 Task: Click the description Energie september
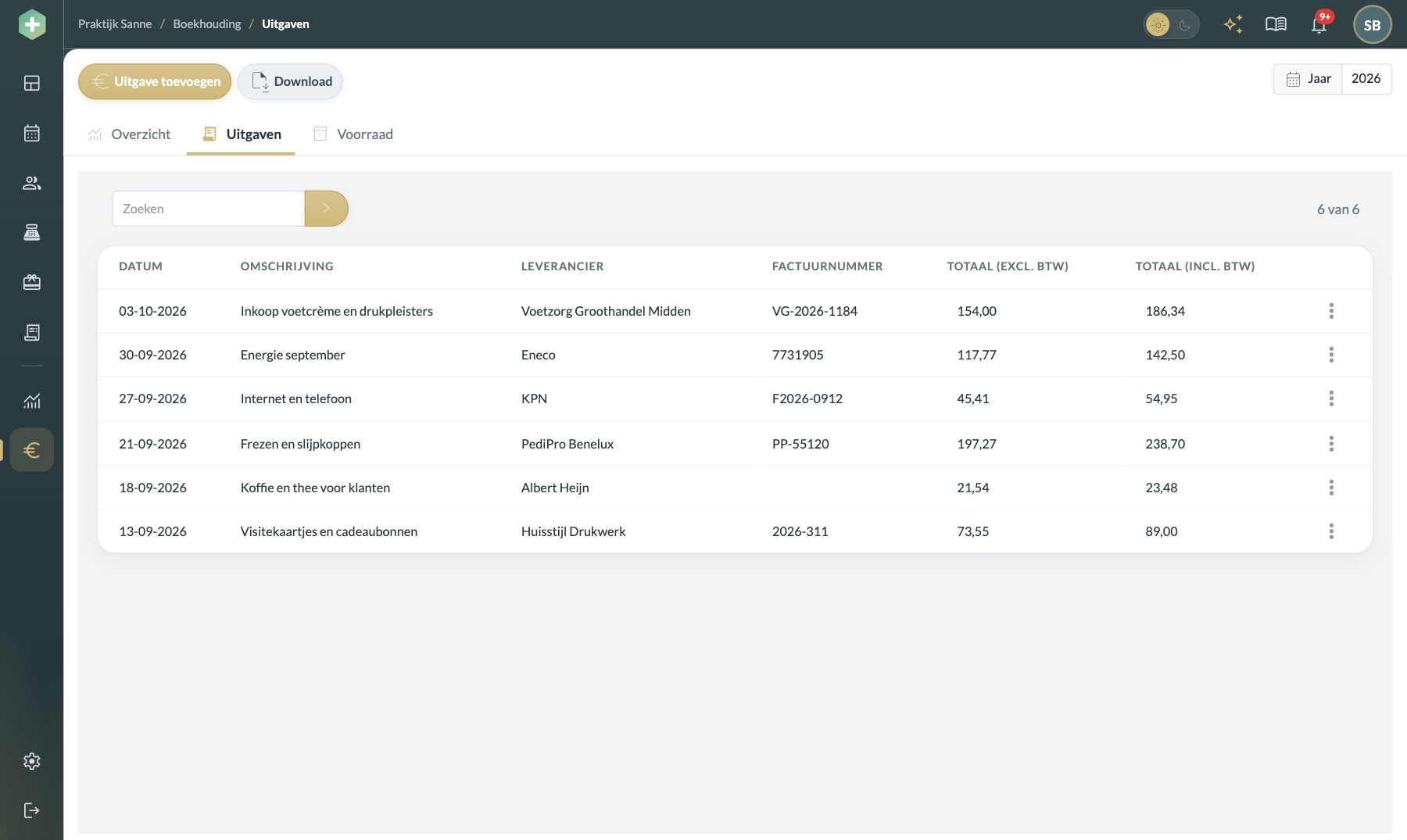[x=292, y=355]
